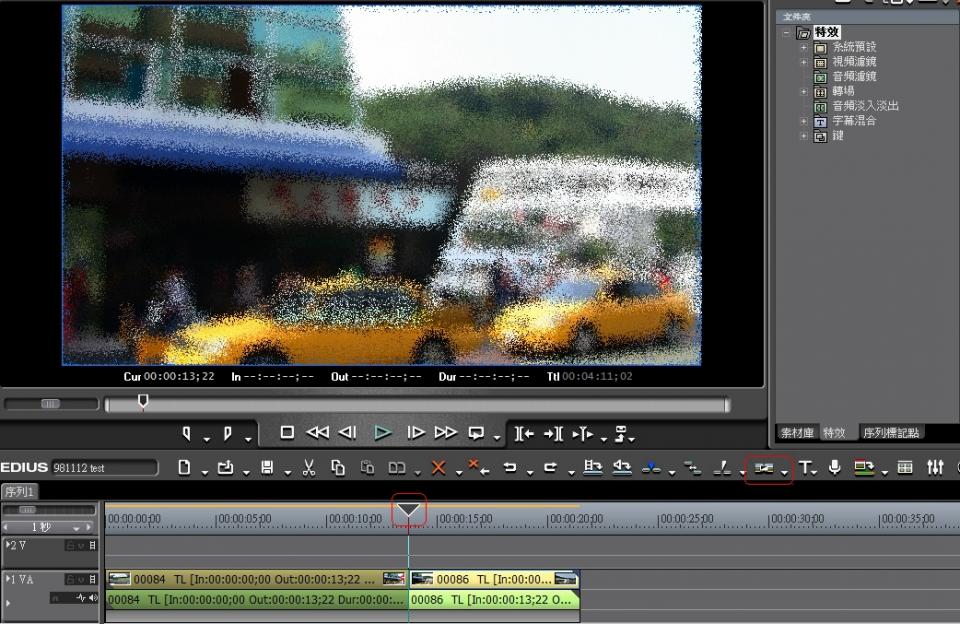Open the audio mixer icon in the toolbar
The width and height of the screenshot is (960, 624).
935,467
